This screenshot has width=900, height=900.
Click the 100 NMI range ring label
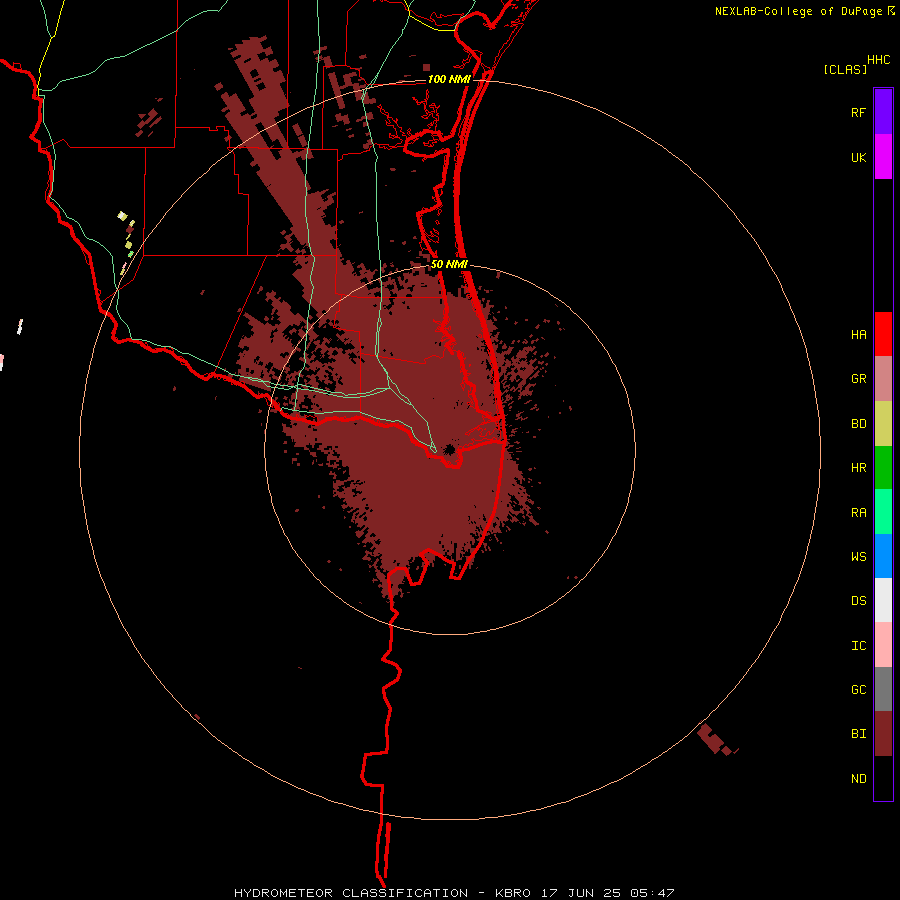click(449, 79)
